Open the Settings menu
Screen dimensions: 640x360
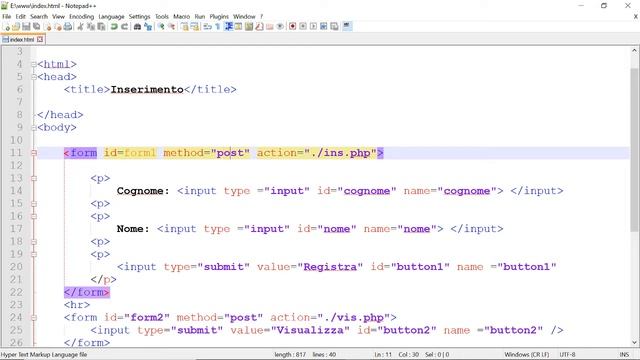pyautogui.click(x=140, y=17)
